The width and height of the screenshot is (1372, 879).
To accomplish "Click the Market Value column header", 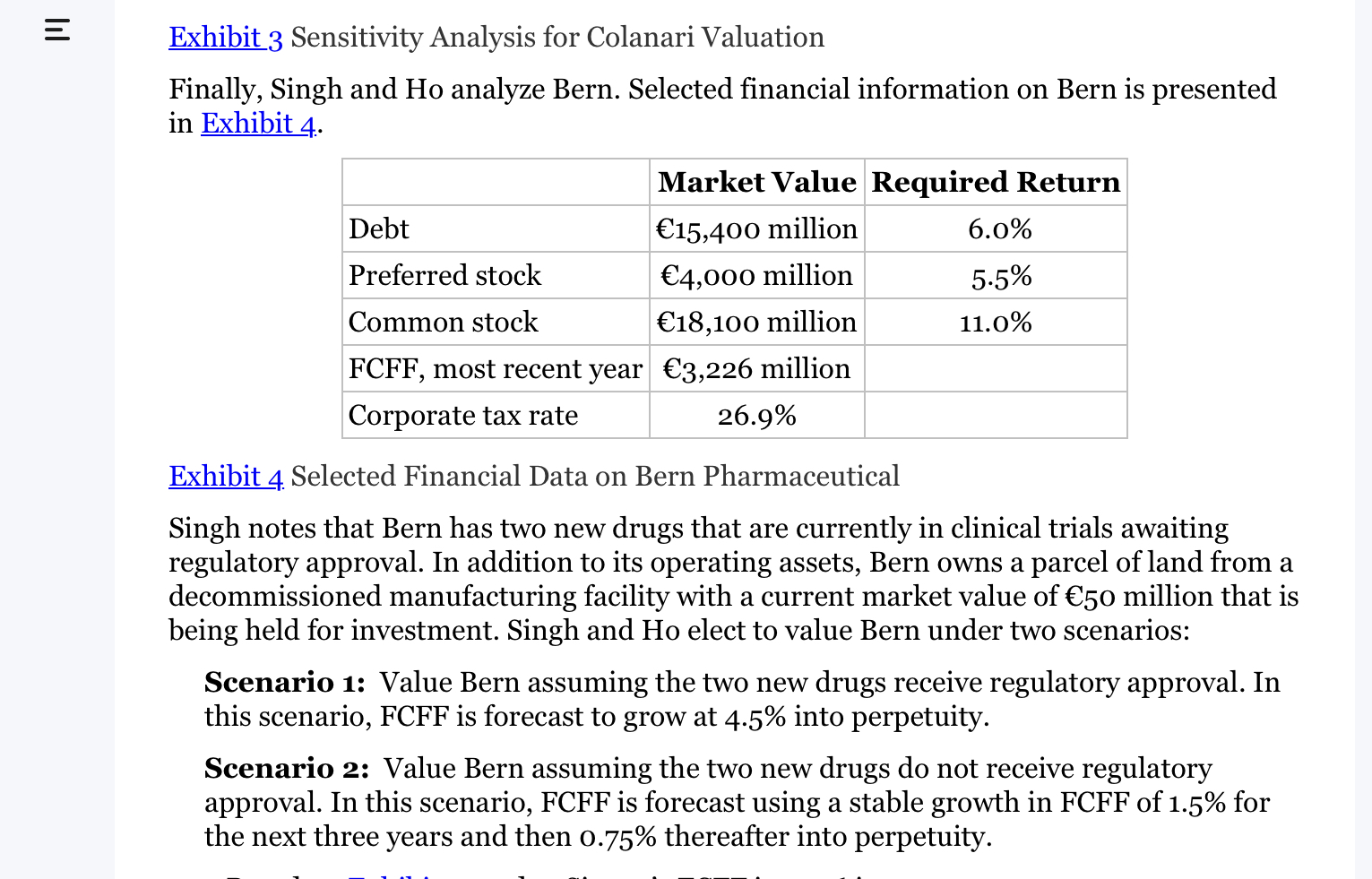I will coord(756,182).
